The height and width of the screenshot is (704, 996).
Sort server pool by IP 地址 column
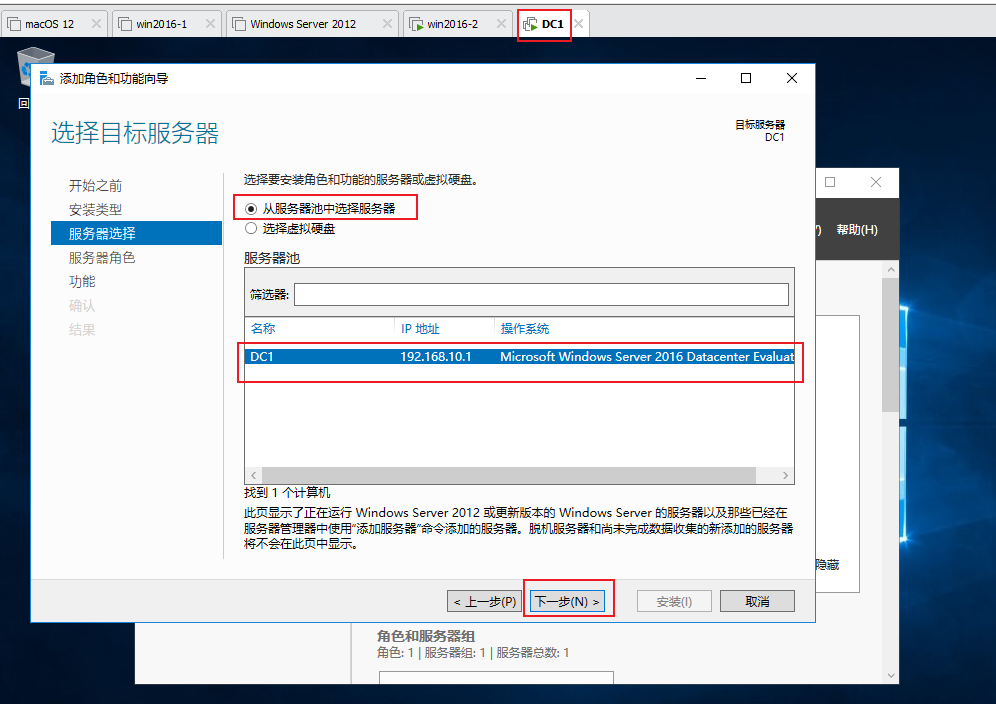420,328
